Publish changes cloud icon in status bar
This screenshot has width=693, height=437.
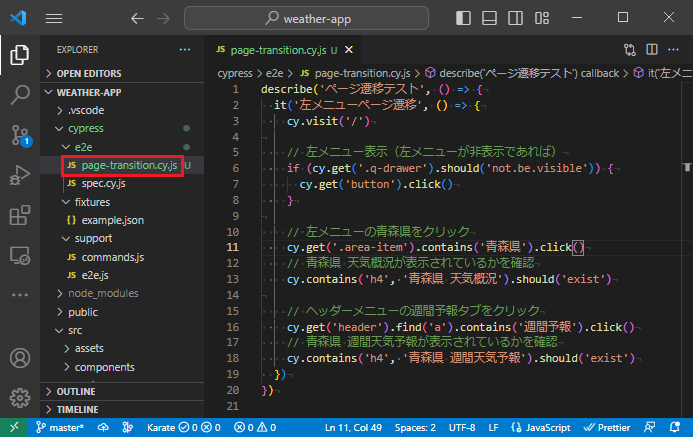[103, 427]
